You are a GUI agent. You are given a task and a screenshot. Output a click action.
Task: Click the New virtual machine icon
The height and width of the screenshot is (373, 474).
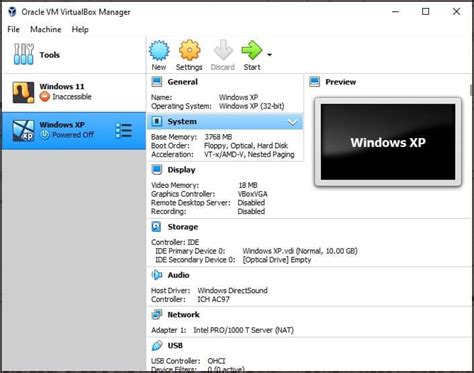(x=159, y=50)
